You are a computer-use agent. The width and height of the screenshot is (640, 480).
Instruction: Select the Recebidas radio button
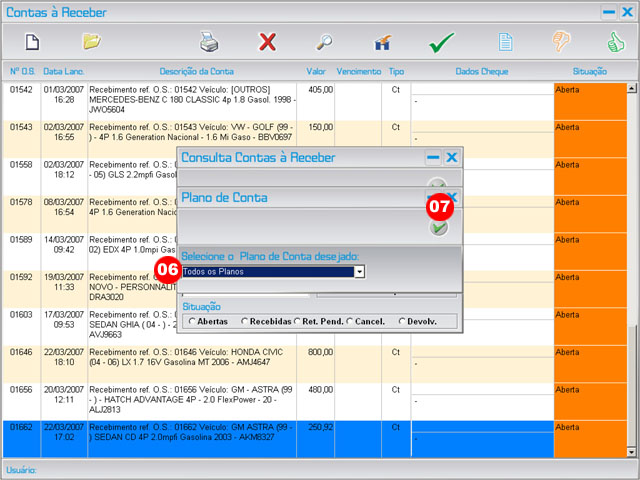click(x=245, y=321)
